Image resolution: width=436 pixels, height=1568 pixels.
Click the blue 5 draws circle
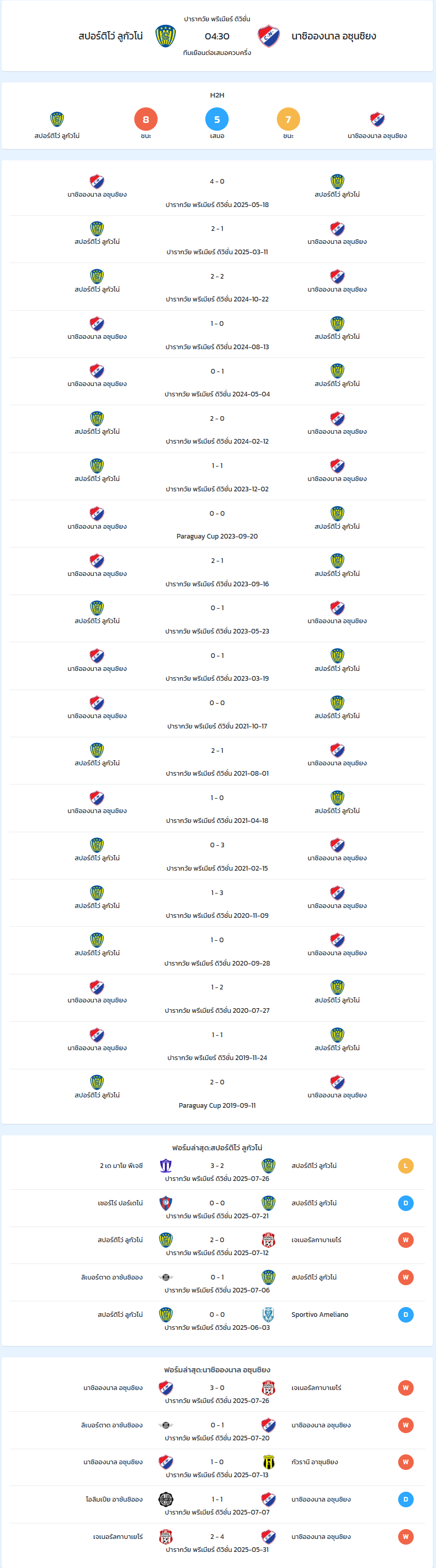[x=217, y=119]
